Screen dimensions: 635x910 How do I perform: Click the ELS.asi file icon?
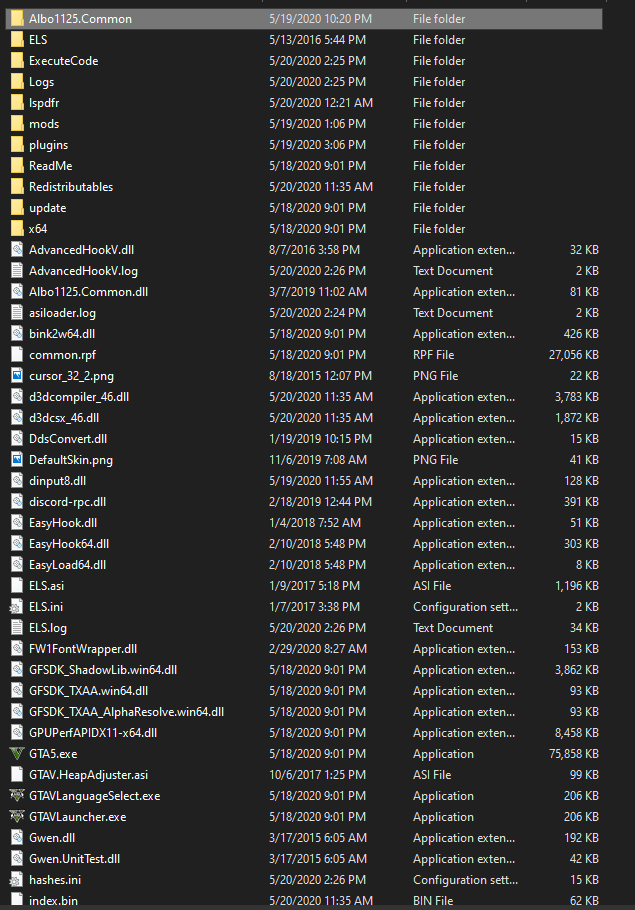coord(17,586)
